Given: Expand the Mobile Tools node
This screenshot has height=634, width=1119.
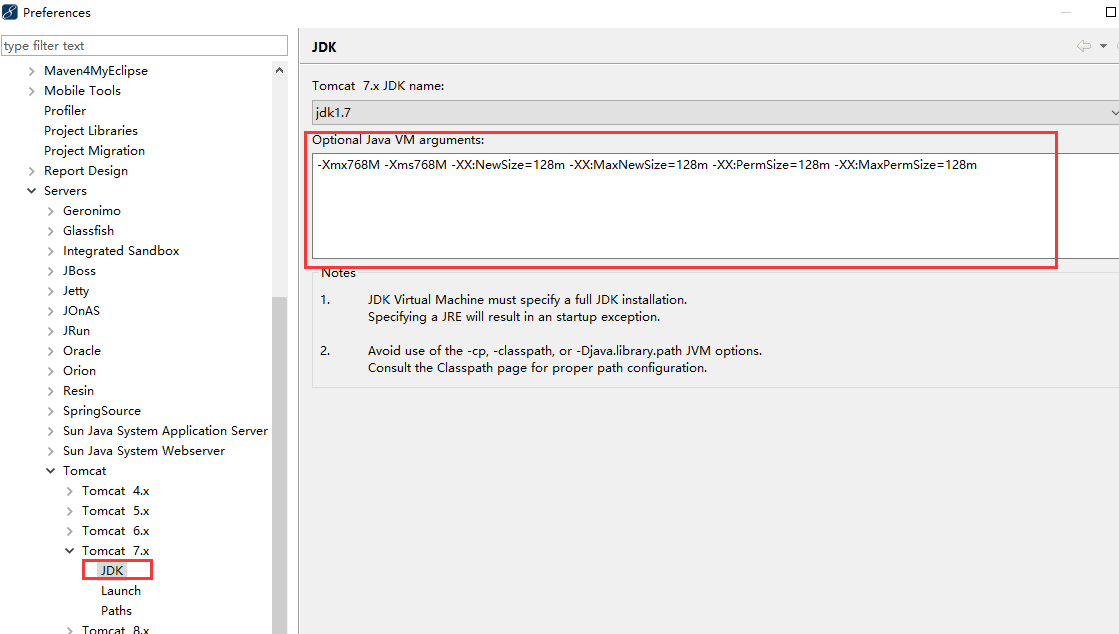Looking at the screenshot, I should [31, 91].
